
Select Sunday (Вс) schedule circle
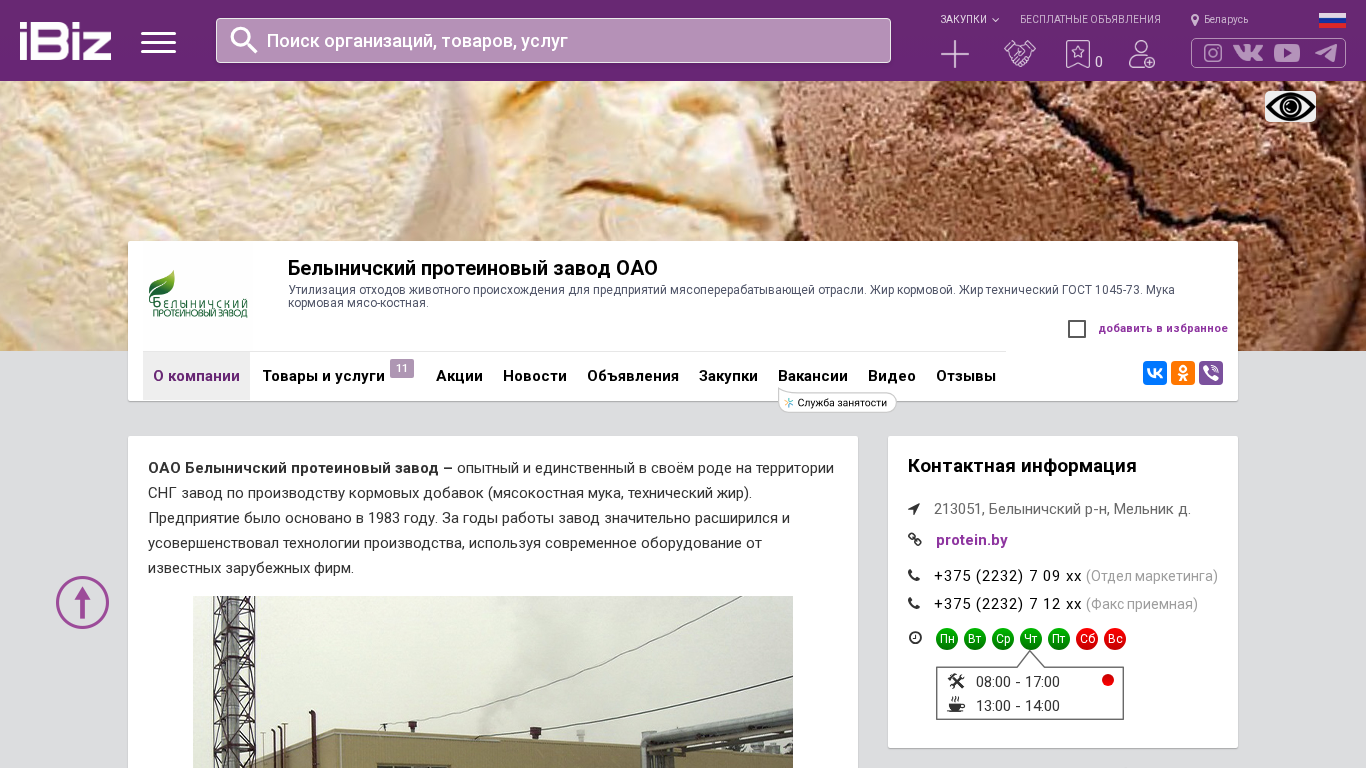click(x=1115, y=639)
